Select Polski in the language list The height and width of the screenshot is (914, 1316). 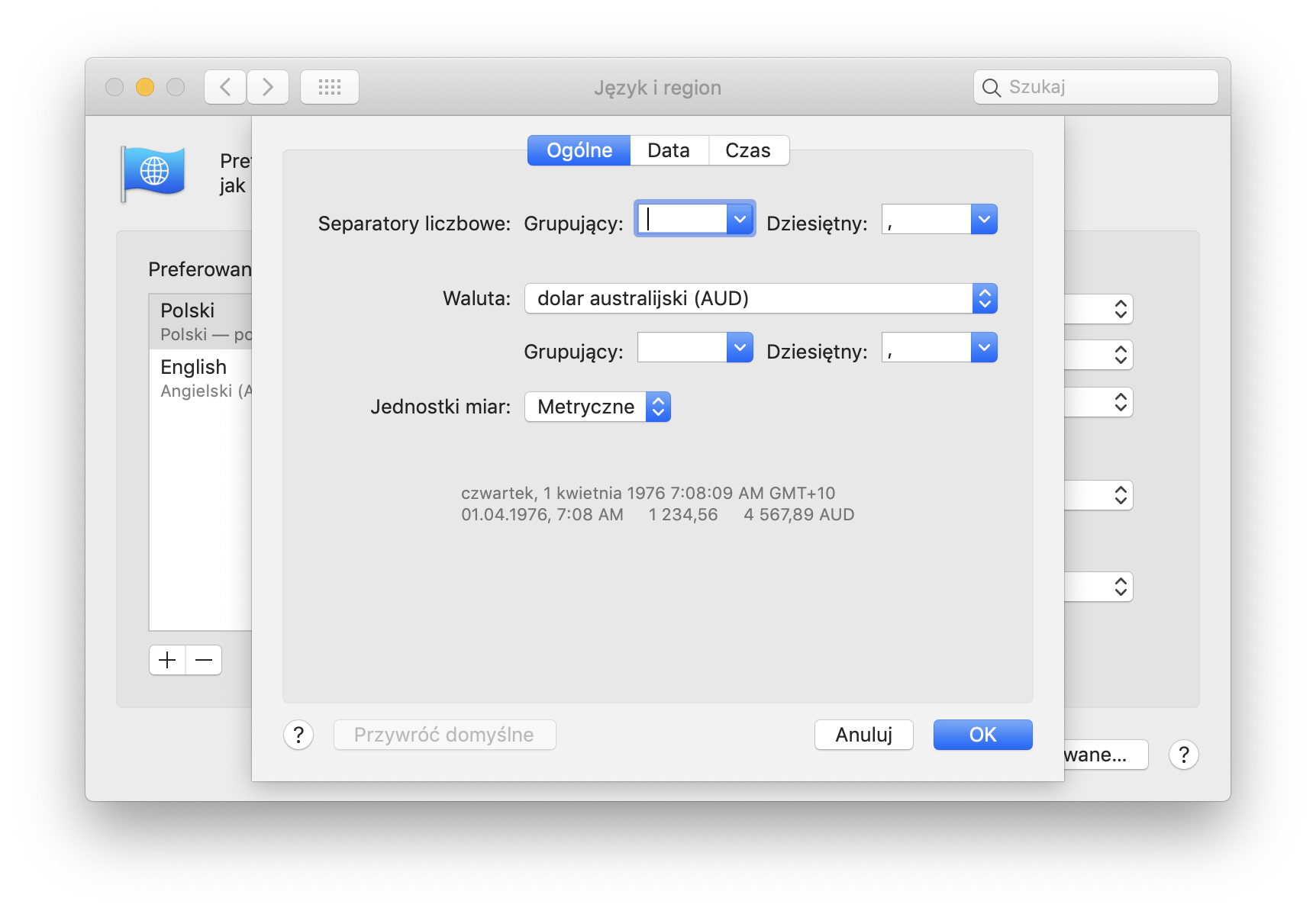188,311
